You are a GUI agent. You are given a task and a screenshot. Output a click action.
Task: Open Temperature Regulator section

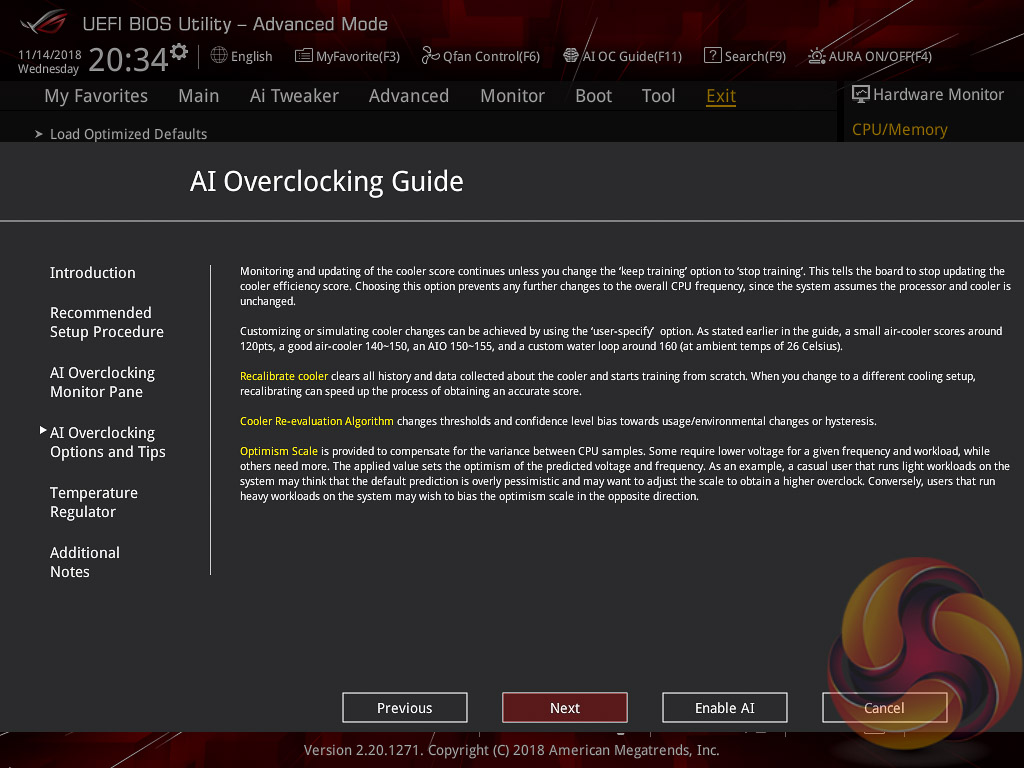point(94,502)
